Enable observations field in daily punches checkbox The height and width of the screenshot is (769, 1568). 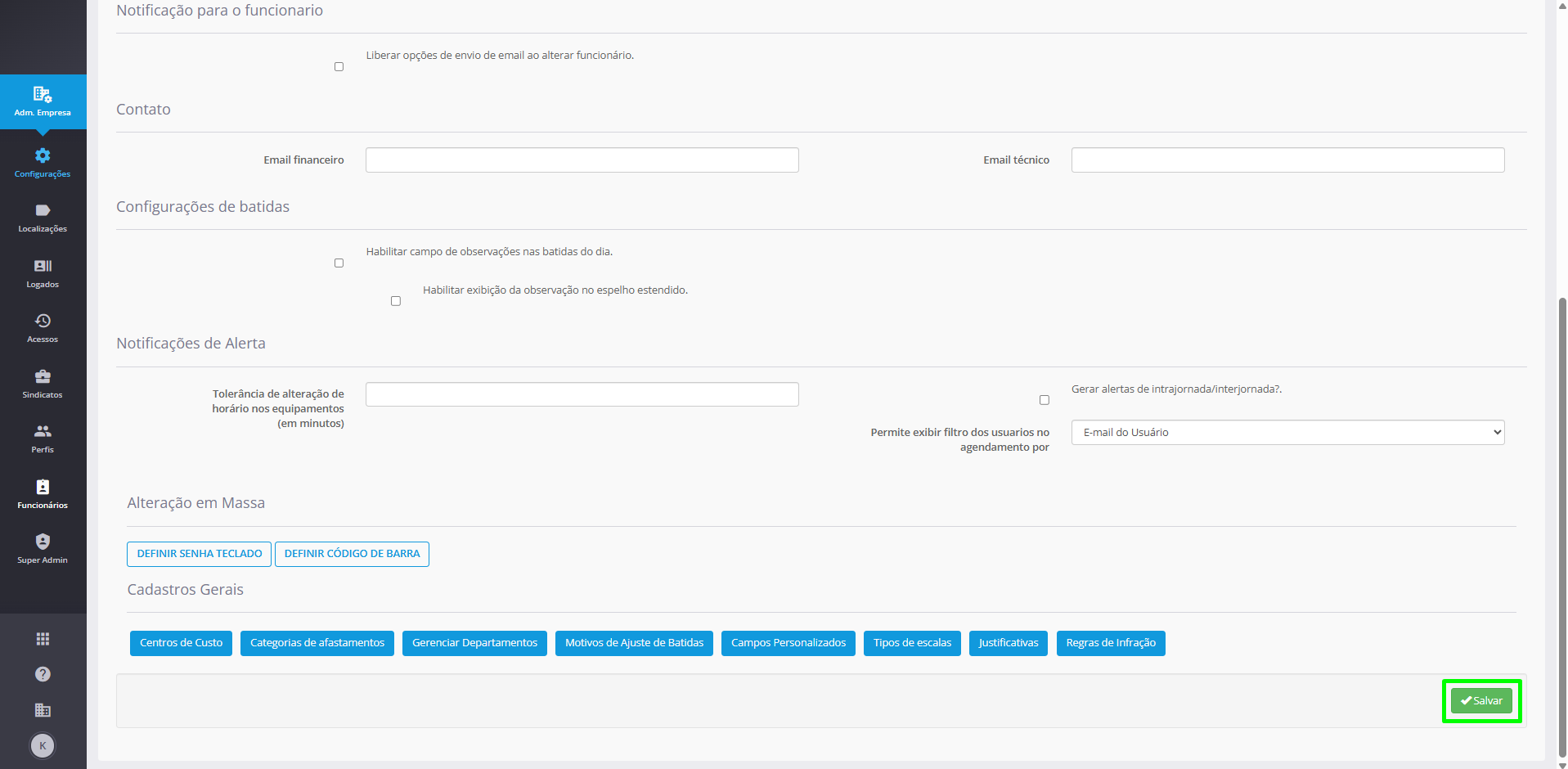point(339,263)
